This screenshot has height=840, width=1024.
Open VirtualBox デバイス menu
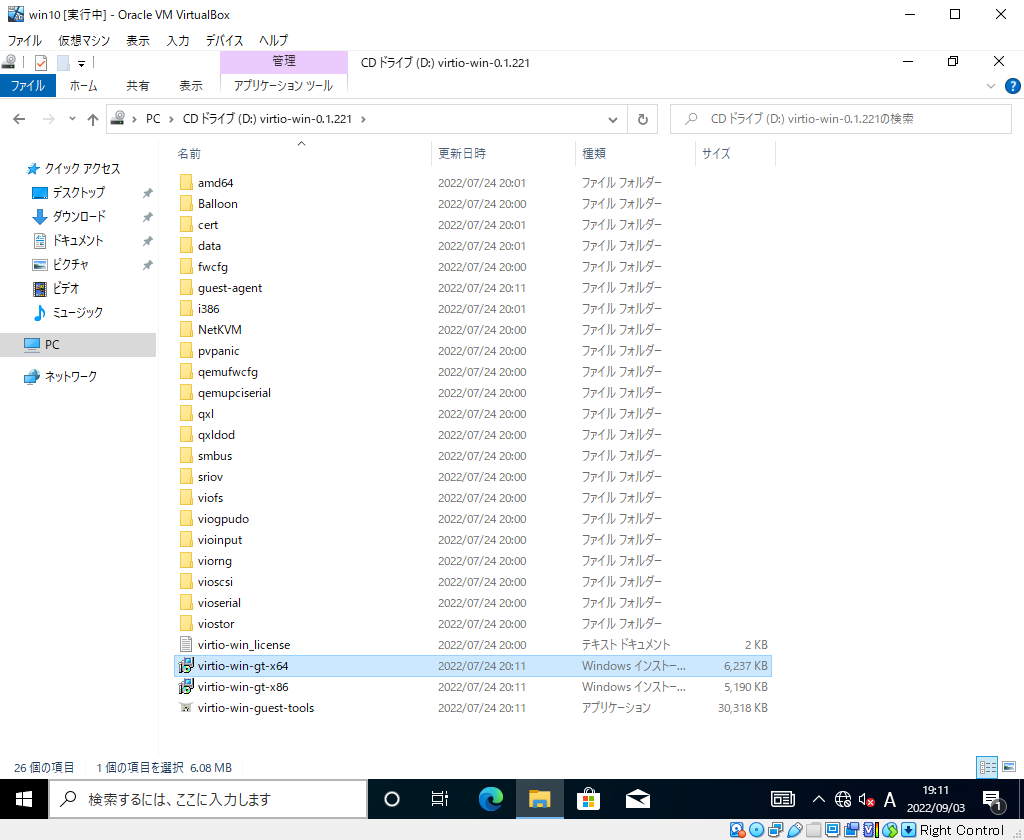[224, 40]
